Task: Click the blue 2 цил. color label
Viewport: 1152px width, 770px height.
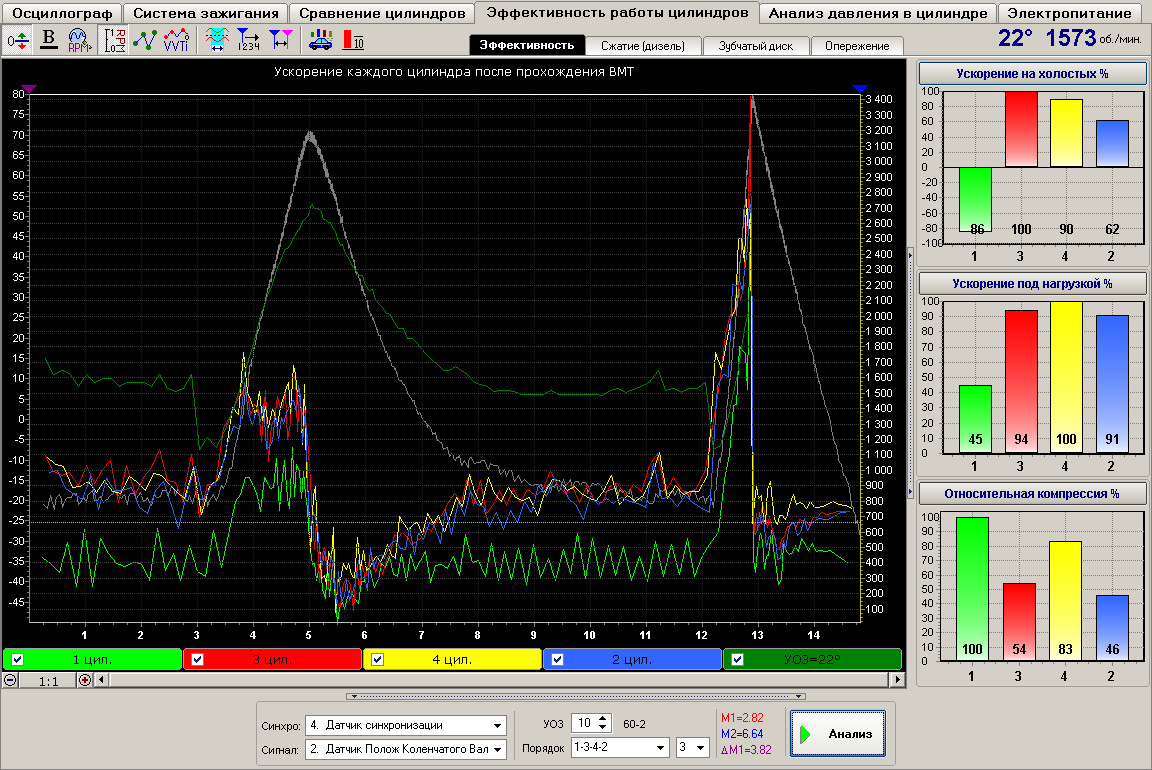Action: click(x=633, y=659)
